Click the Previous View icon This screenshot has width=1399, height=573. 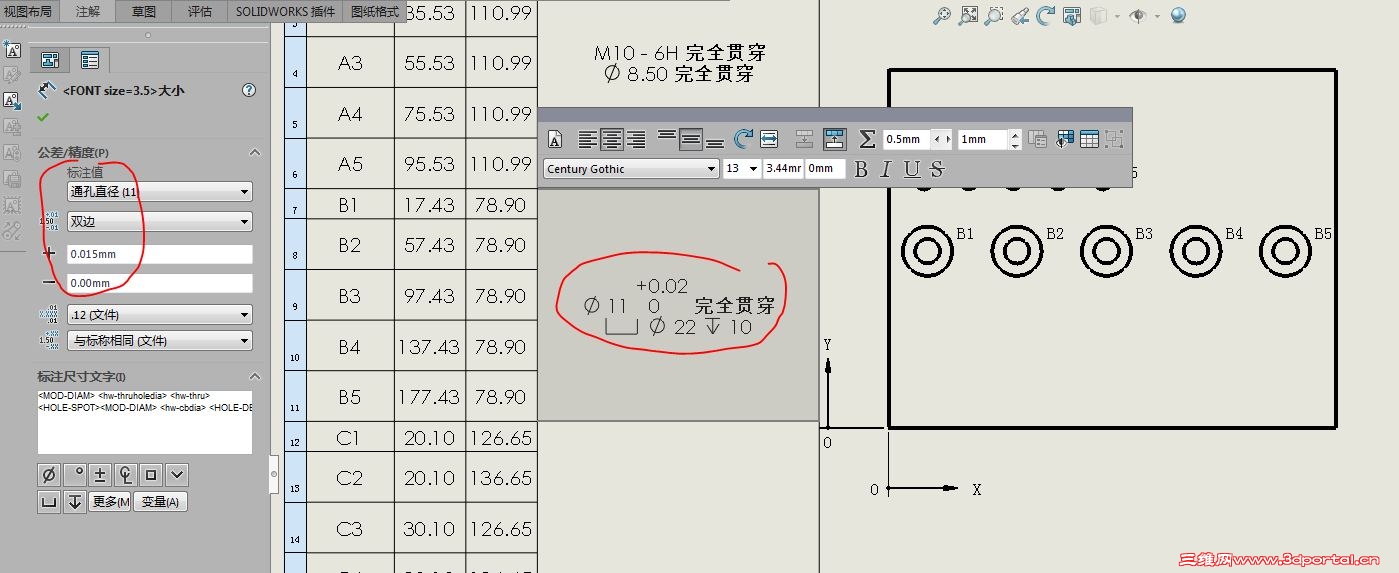pyautogui.click(x=1020, y=15)
